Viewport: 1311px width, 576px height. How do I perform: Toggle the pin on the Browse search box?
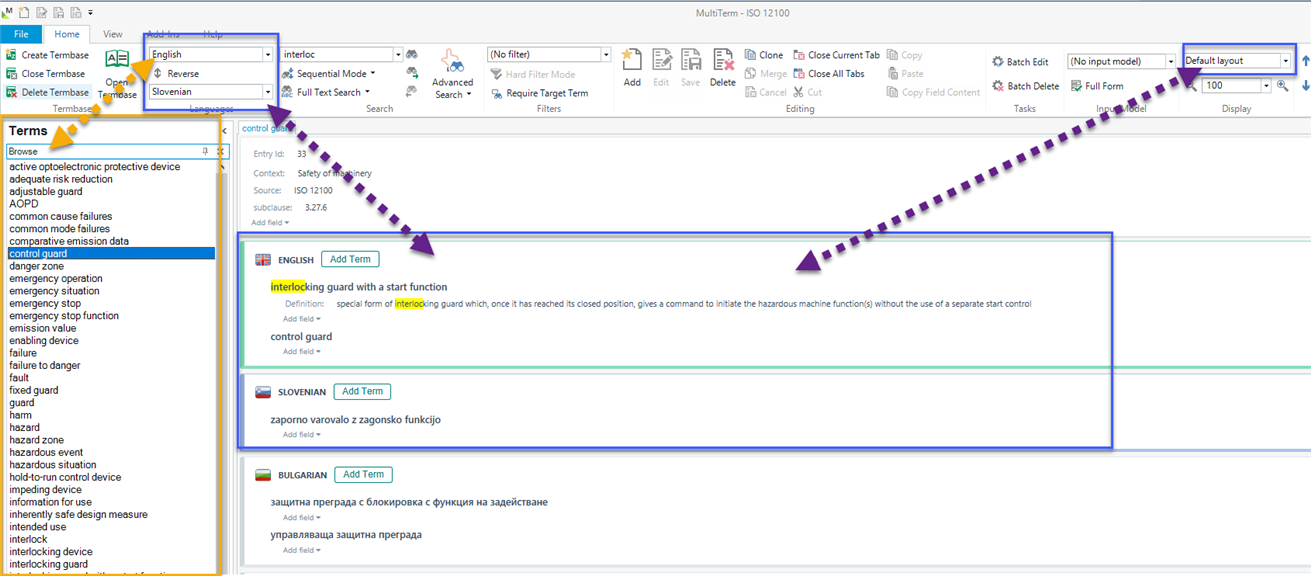pos(204,151)
